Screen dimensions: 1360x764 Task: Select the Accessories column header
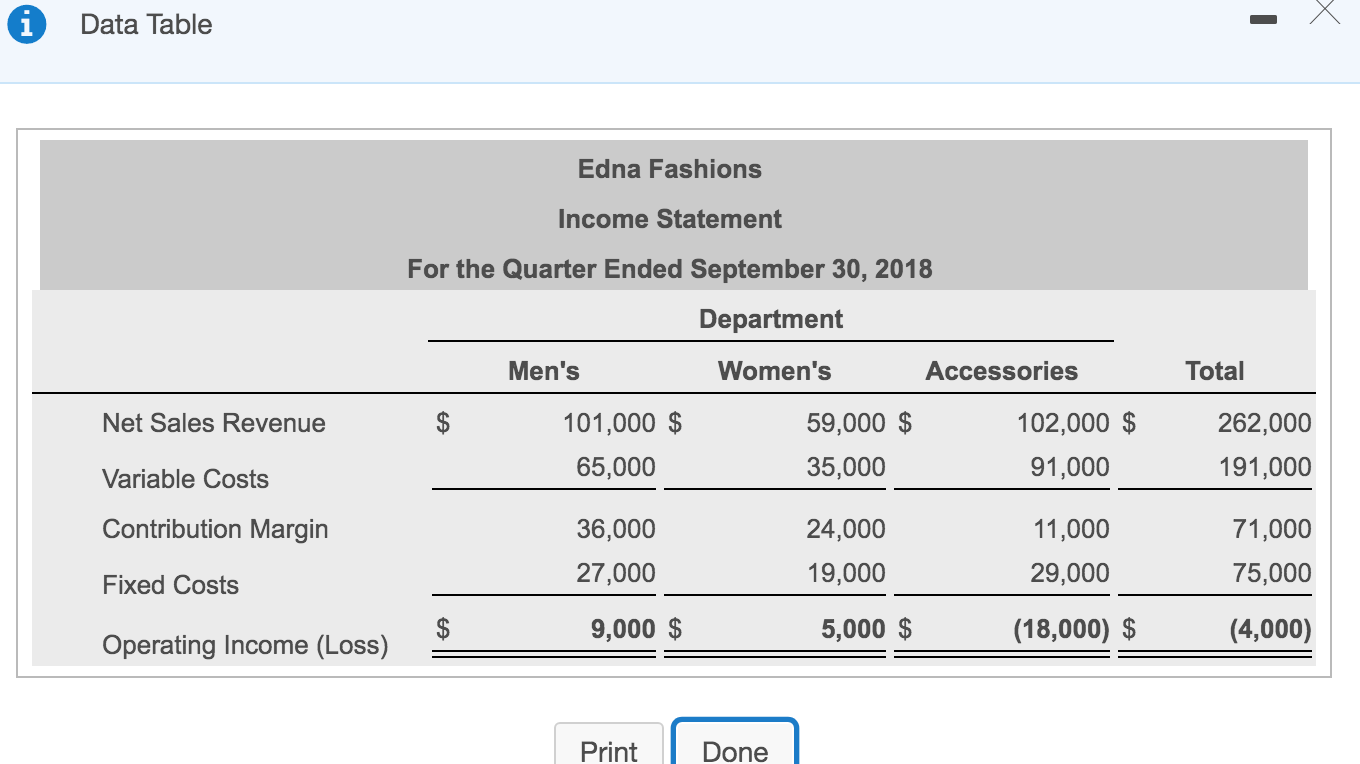(1001, 370)
